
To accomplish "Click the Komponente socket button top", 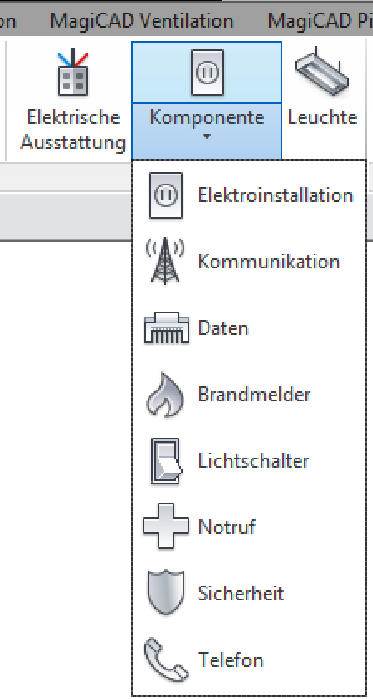I will pyautogui.click(x=207, y=72).
